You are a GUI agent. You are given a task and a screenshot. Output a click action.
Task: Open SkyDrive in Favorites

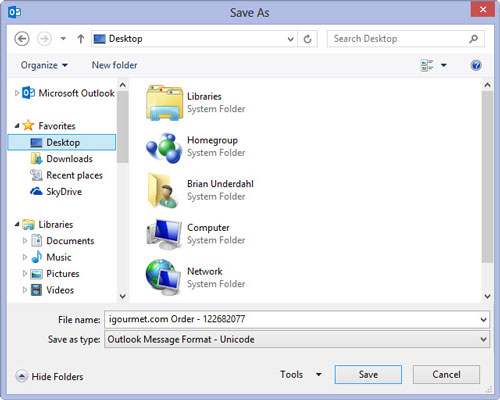[x=56, y=192]
